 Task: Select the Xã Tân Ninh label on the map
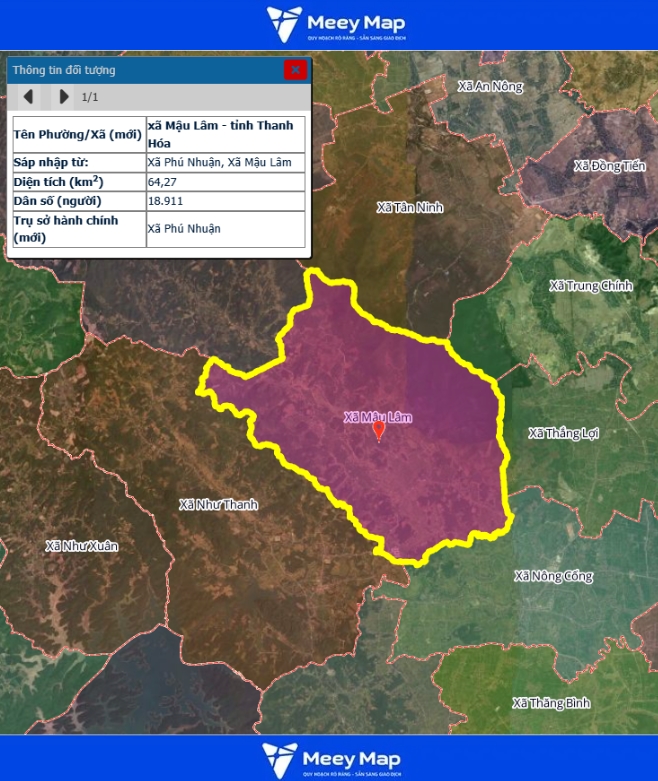pos(409,207)
